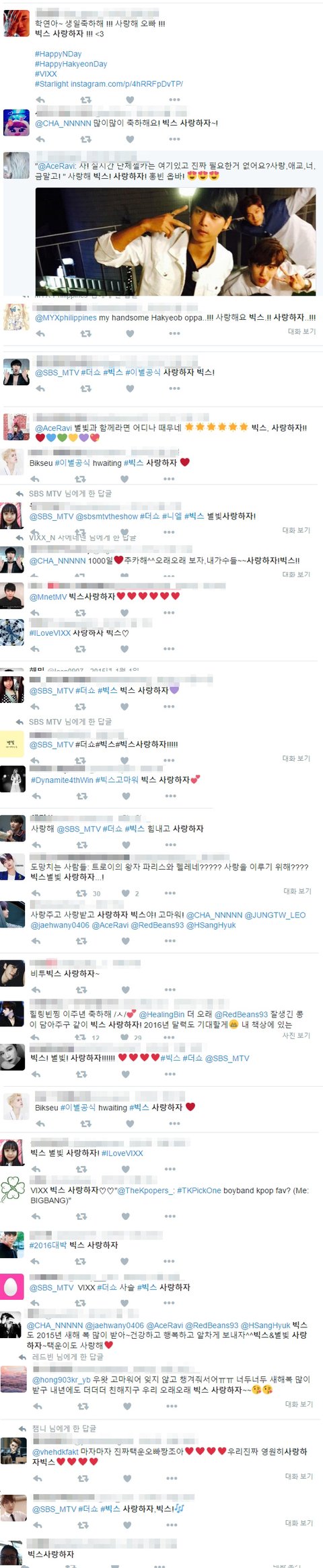Like the '#TKPickOne boyband kpop fav' tweet
This screenshot has height=1568, width=323.
126,1216
